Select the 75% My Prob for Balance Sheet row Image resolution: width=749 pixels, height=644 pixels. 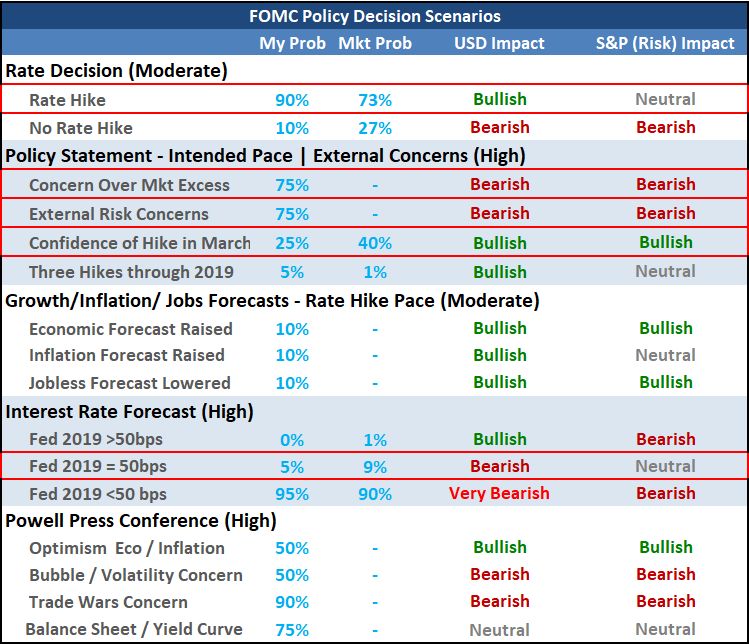(x=292, y=630)
